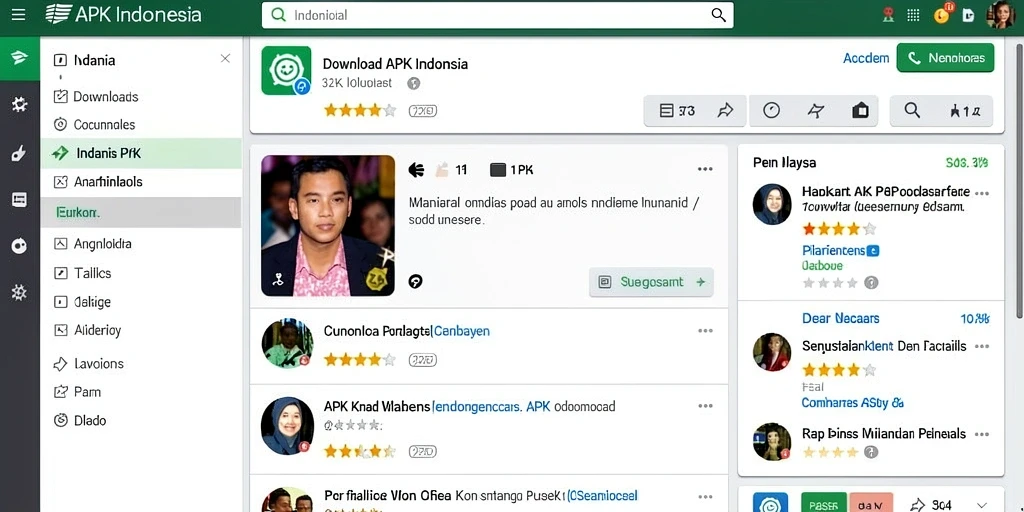Image resolution: width=1024 pixels, height=512 pixels.
Task: Open the Accdem link
Action: (866, 58)
